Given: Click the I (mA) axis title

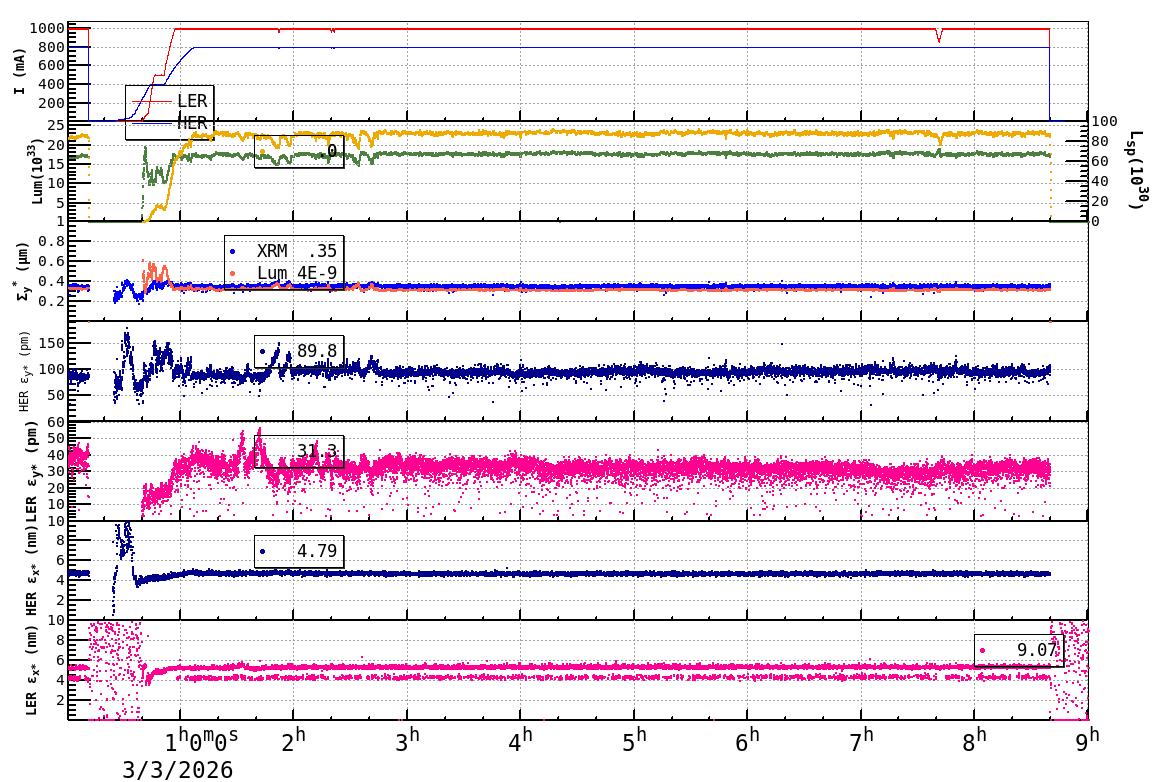Looking at the screenshot, I should coord(20,72).
